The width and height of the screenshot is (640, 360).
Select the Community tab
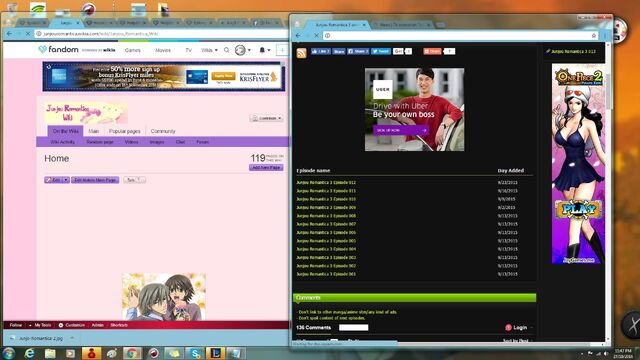[x=163, y=131]
